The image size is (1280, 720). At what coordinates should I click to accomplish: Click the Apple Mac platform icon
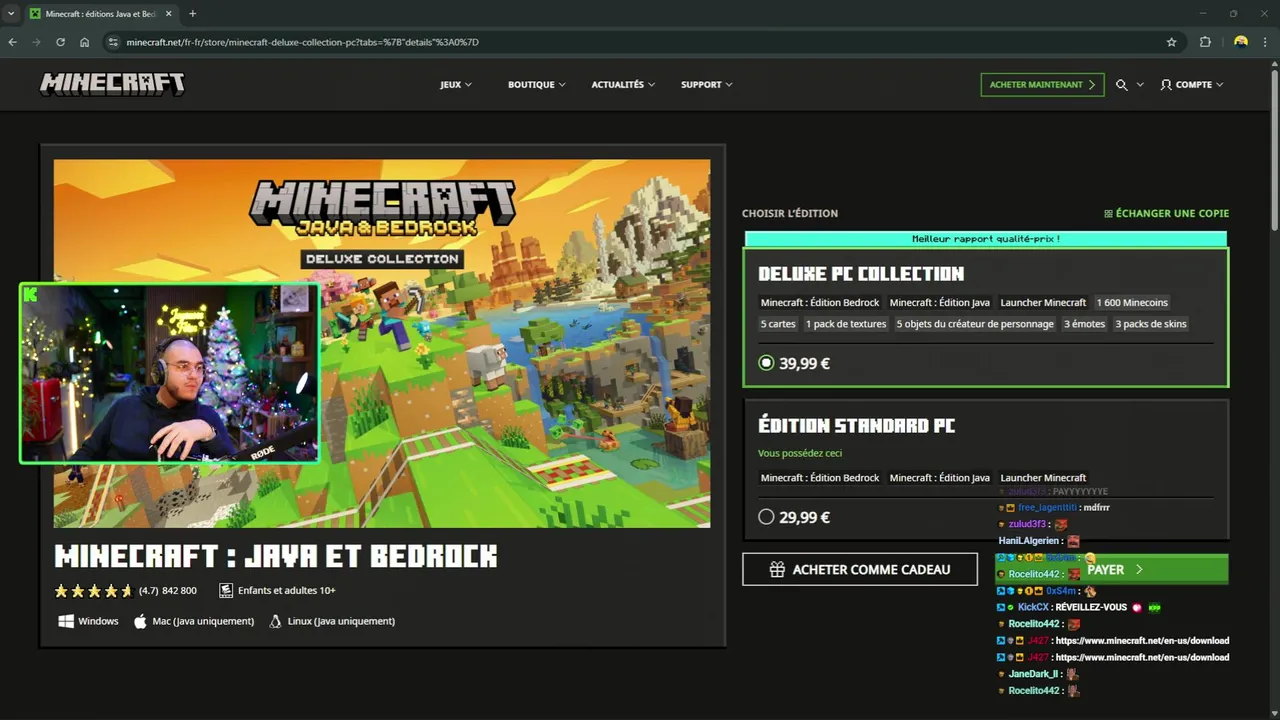140,621
